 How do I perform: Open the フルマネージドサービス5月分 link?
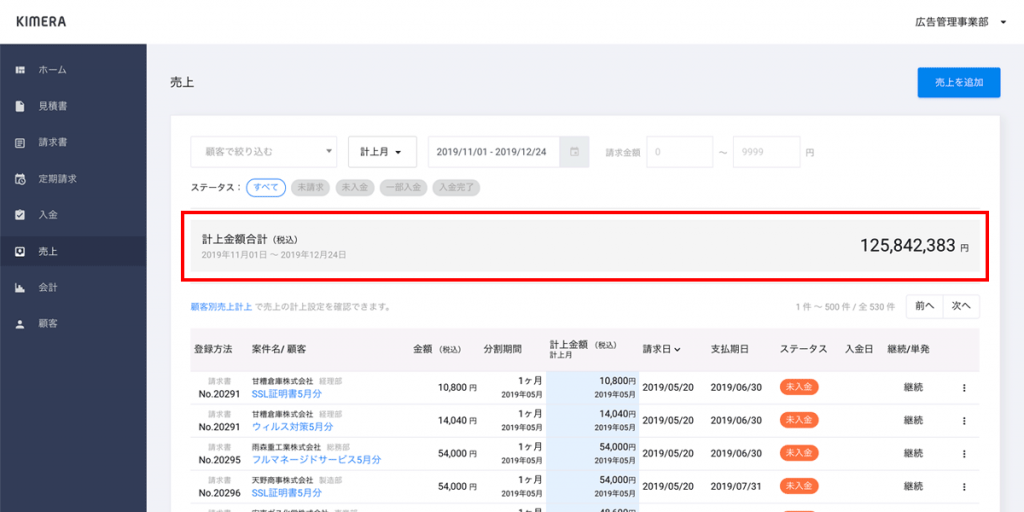316,460
